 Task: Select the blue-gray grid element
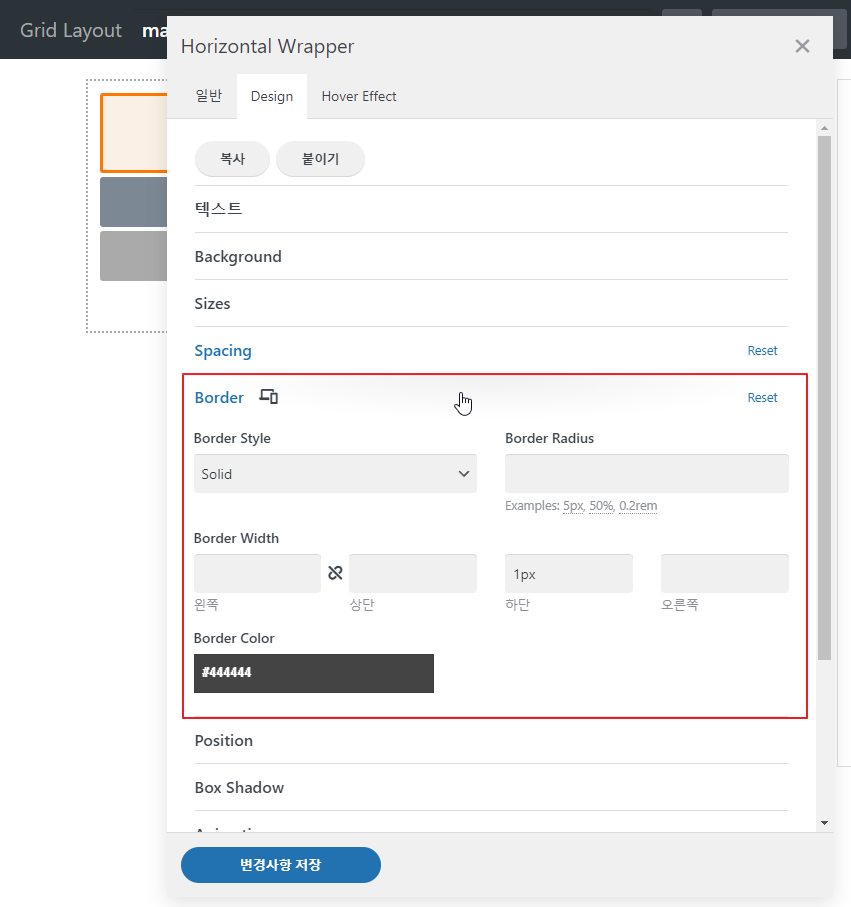[134, 202]
